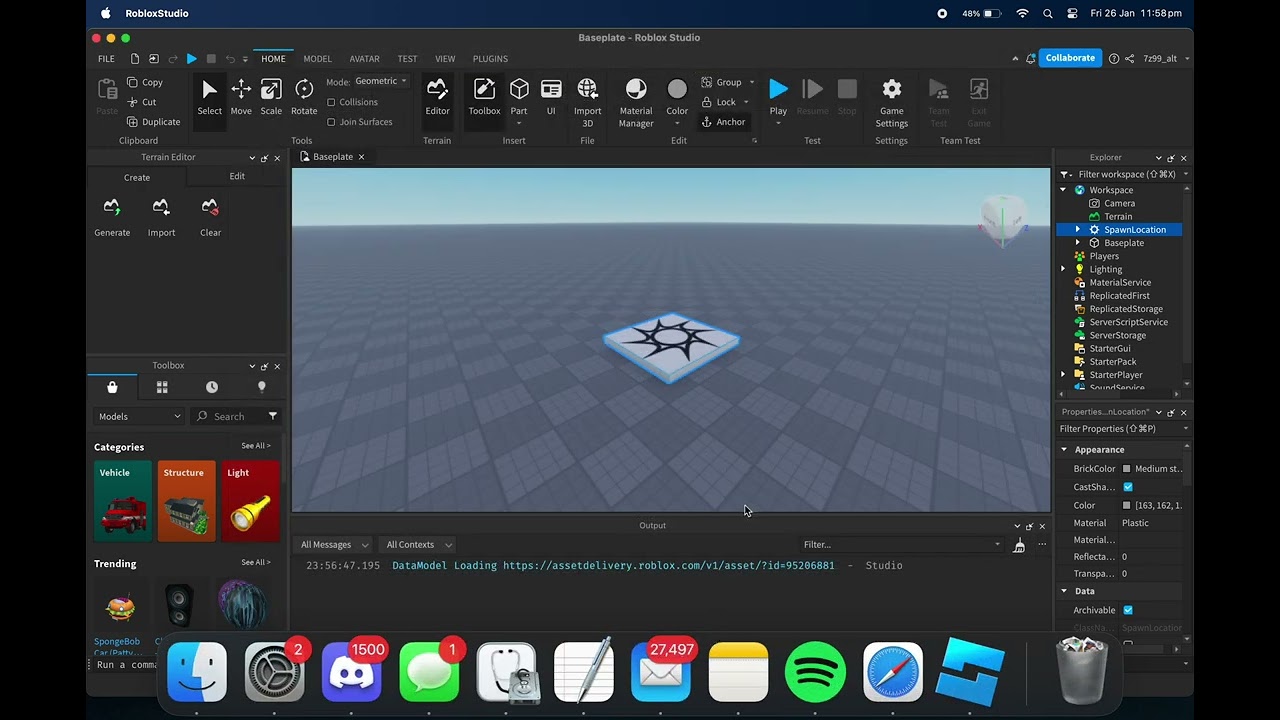Expand the Lighting tree node
This screenshot has height=720, width=1280.
click(x=1063, y=269)
